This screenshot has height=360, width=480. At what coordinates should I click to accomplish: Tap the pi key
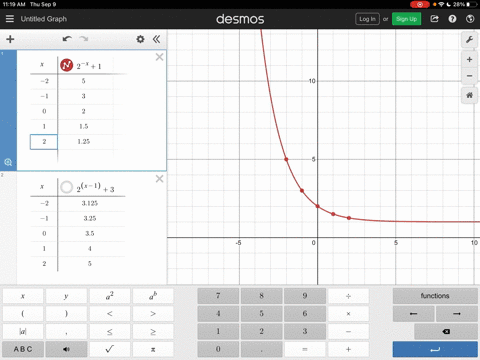[153, 349]
